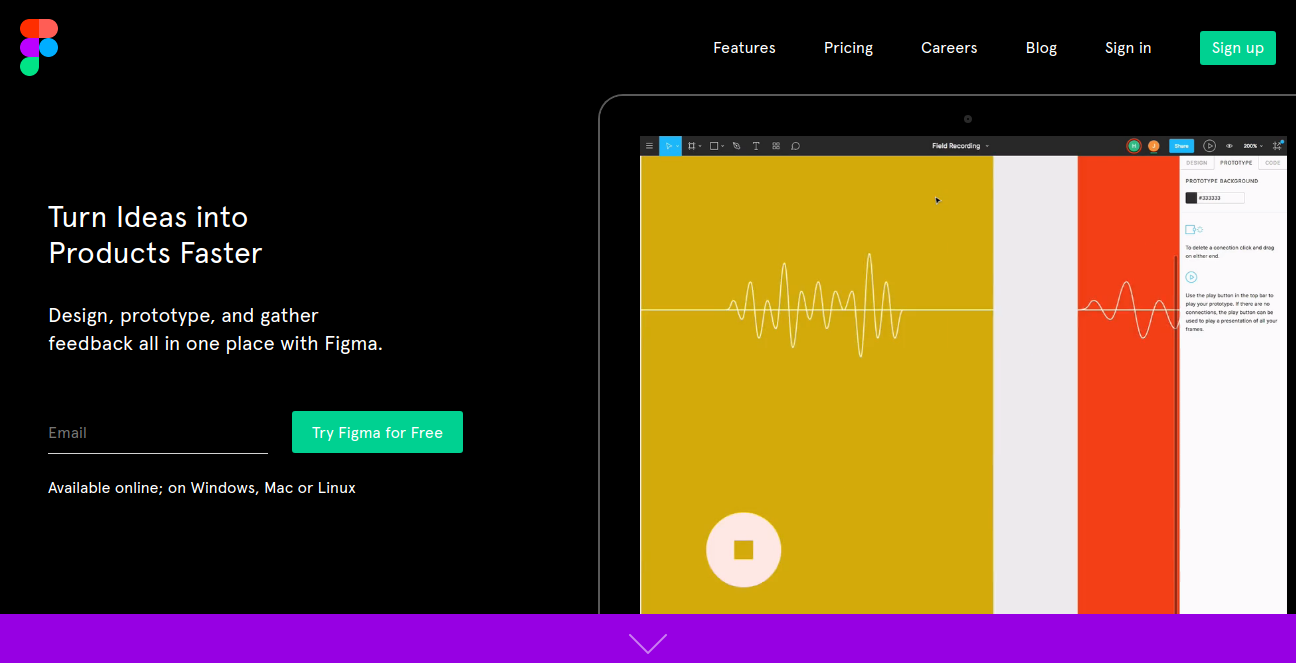This screenshot has width=1296, height=663.
Task: Click the down chevron on purple bar
Action: click(x=648, y=643)
